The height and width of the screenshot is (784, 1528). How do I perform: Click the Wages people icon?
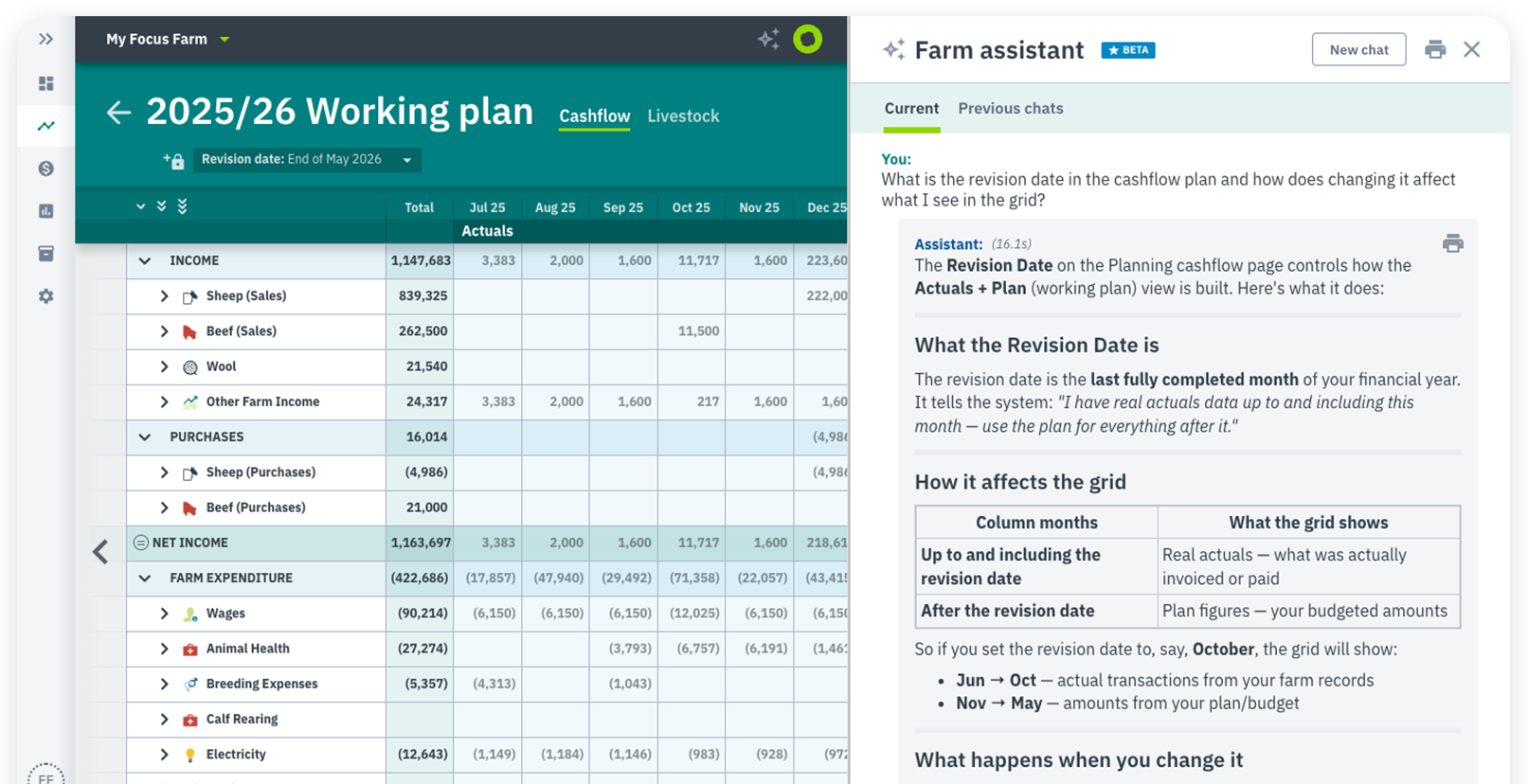(x=189, y=614)
